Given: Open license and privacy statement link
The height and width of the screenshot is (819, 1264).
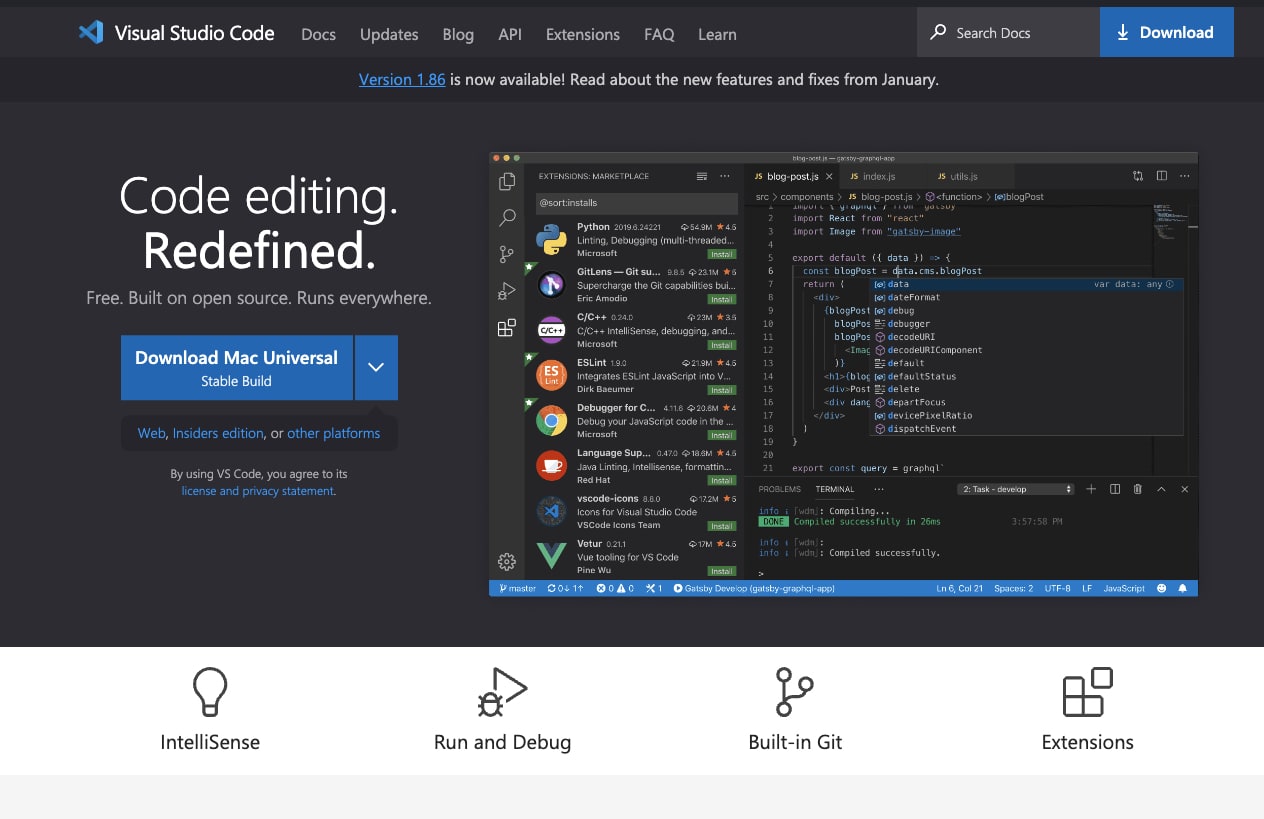Looking at the screenshot, I should click(x=258, y=491).
